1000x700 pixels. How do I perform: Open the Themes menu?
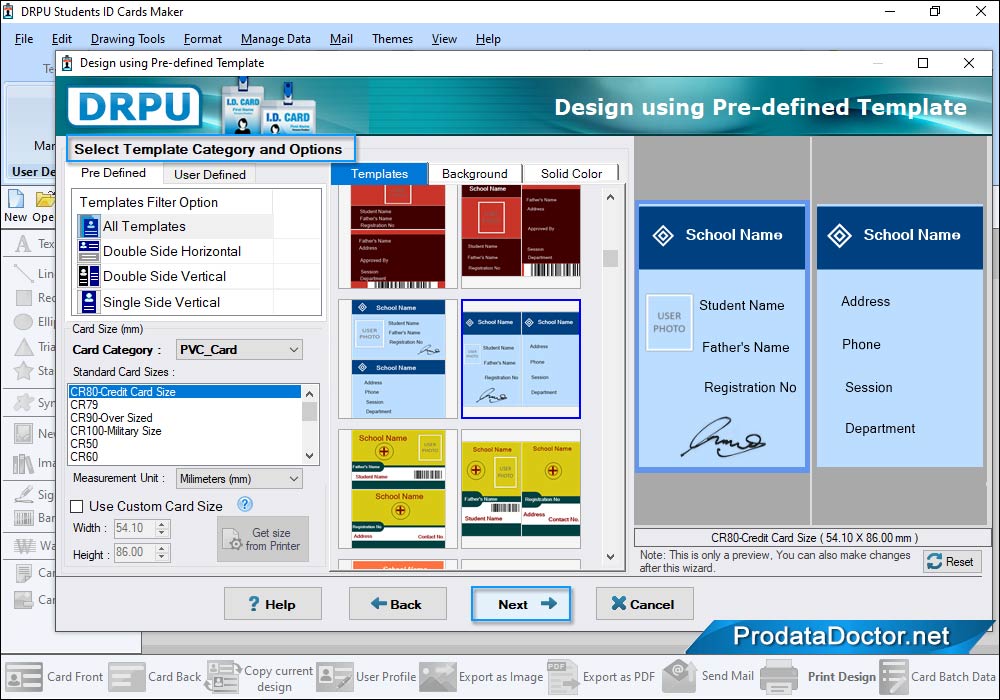[392, 39]
